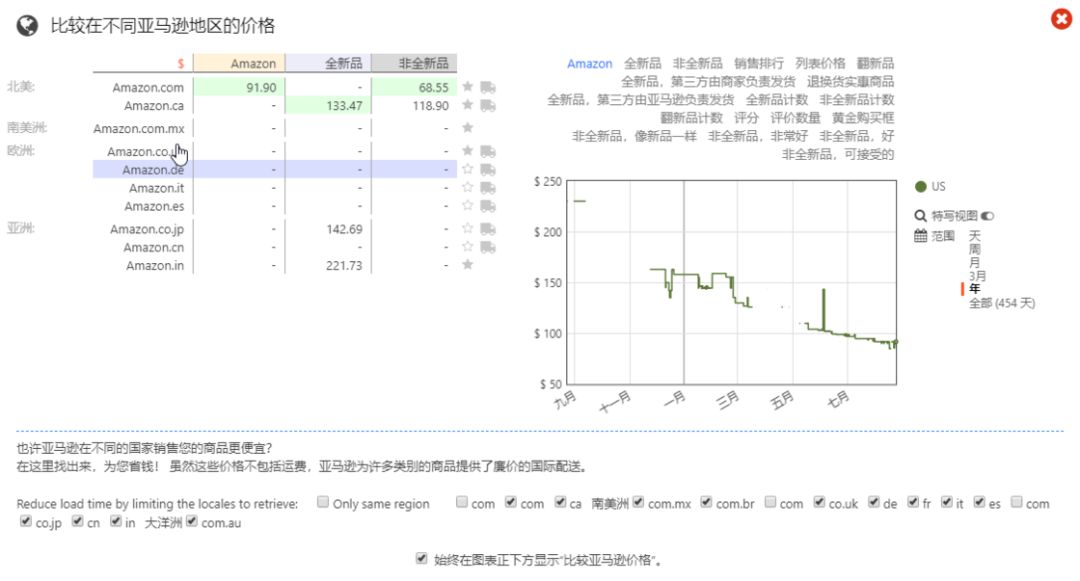Click the truck icon in Amazon.de row
The height and width of the screenshot is (581, 1080).
pos(488,170)
